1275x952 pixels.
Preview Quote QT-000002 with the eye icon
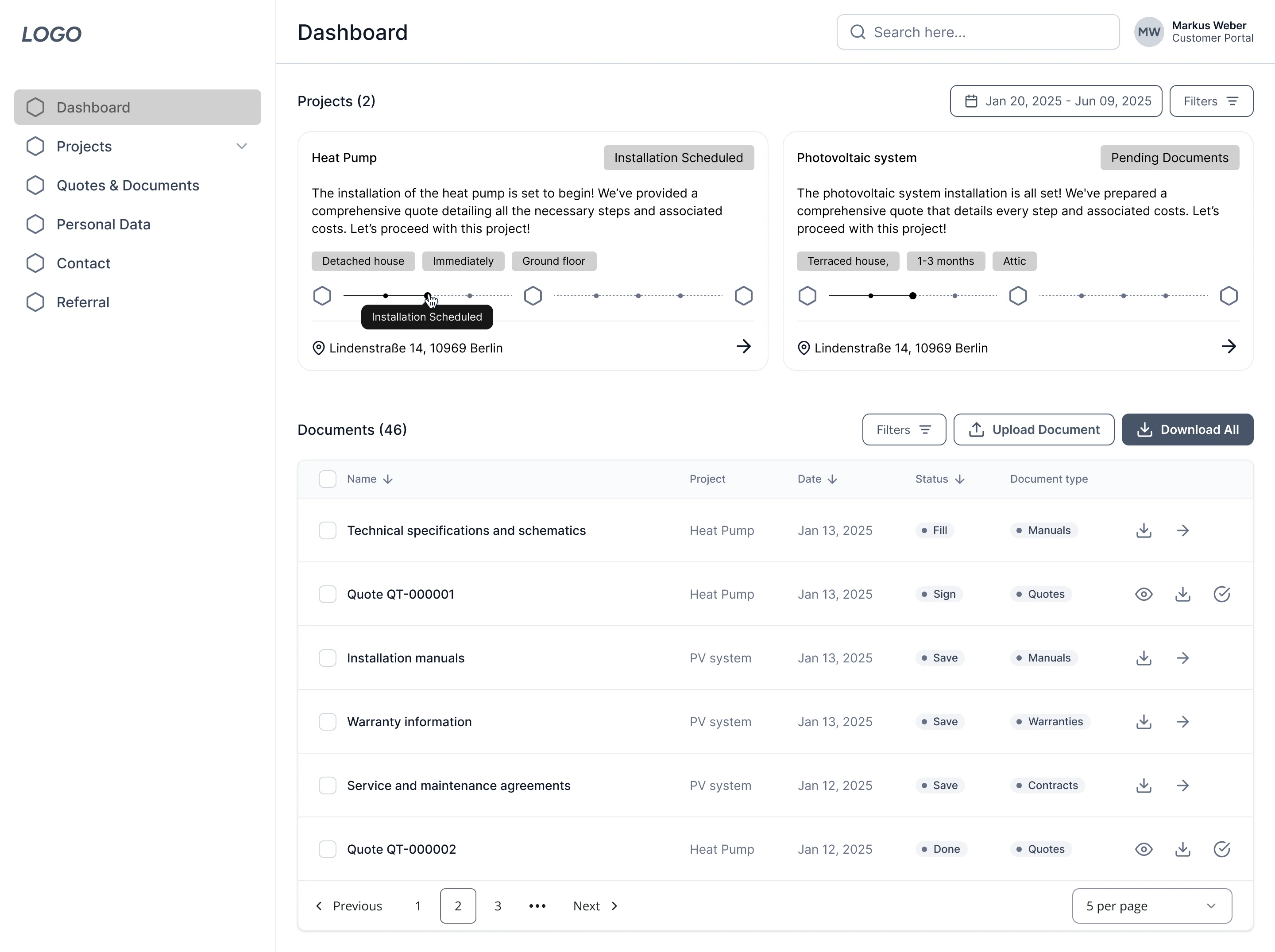click(x=1144, y=849)
